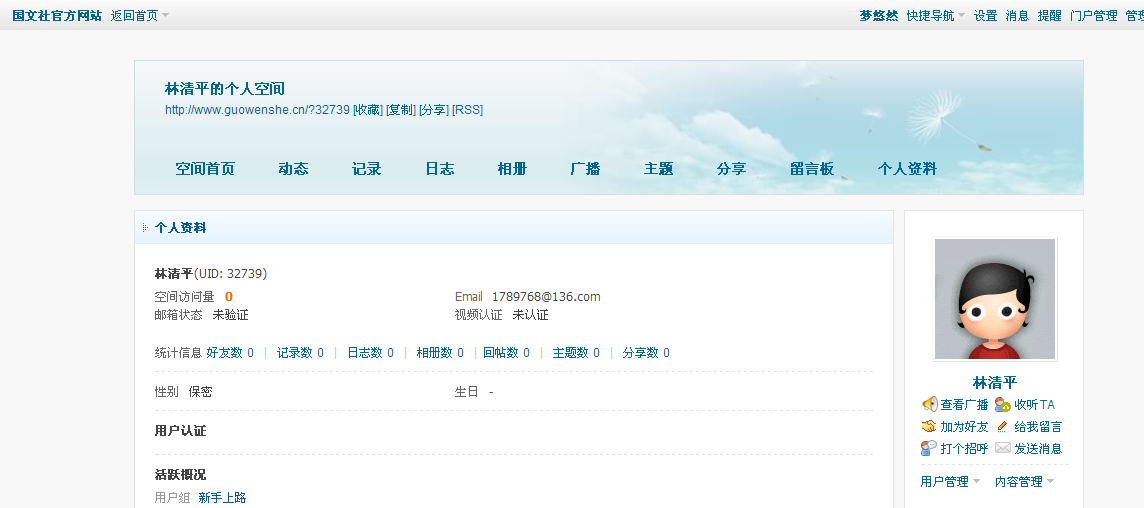Expand the 返回首页 dropdown arrow

point(165,15)
